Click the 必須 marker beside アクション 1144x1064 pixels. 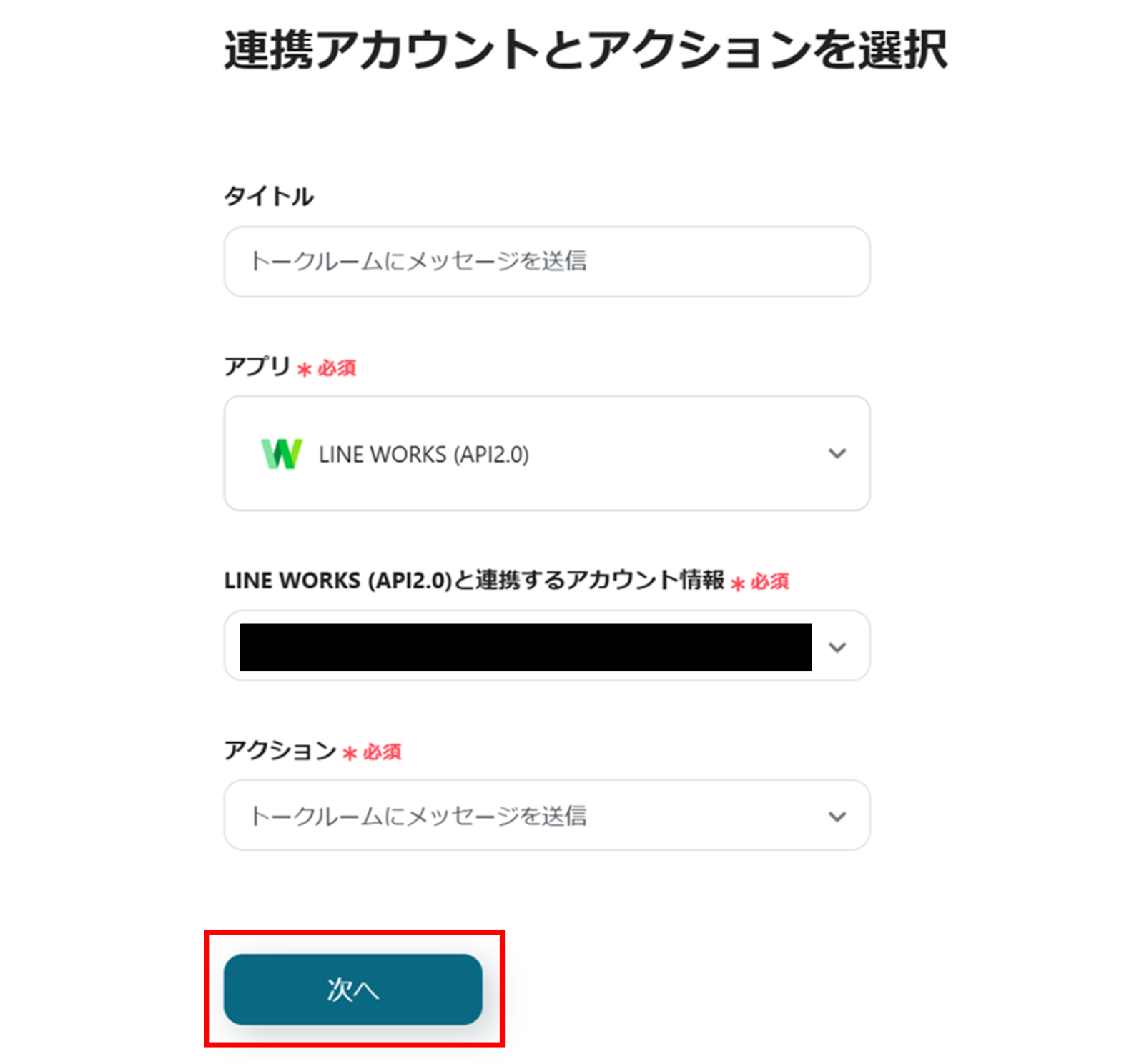click(382, 752)
